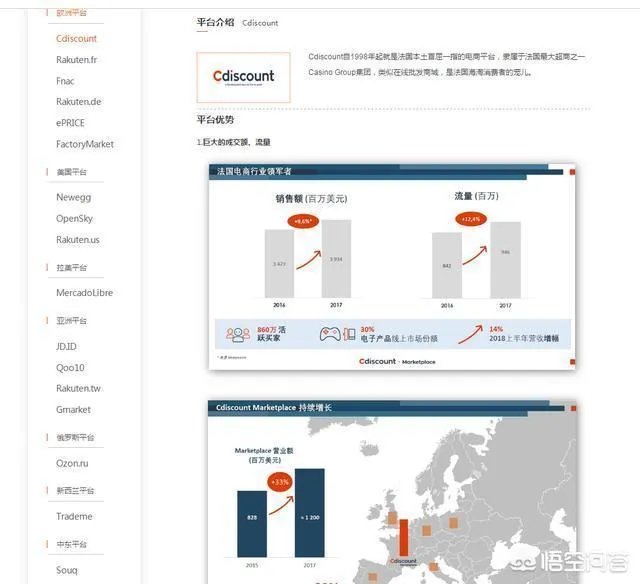Screen dimensions: 640x584
Task: Click the +33% growth badge
Action: (x=280, y=482)
